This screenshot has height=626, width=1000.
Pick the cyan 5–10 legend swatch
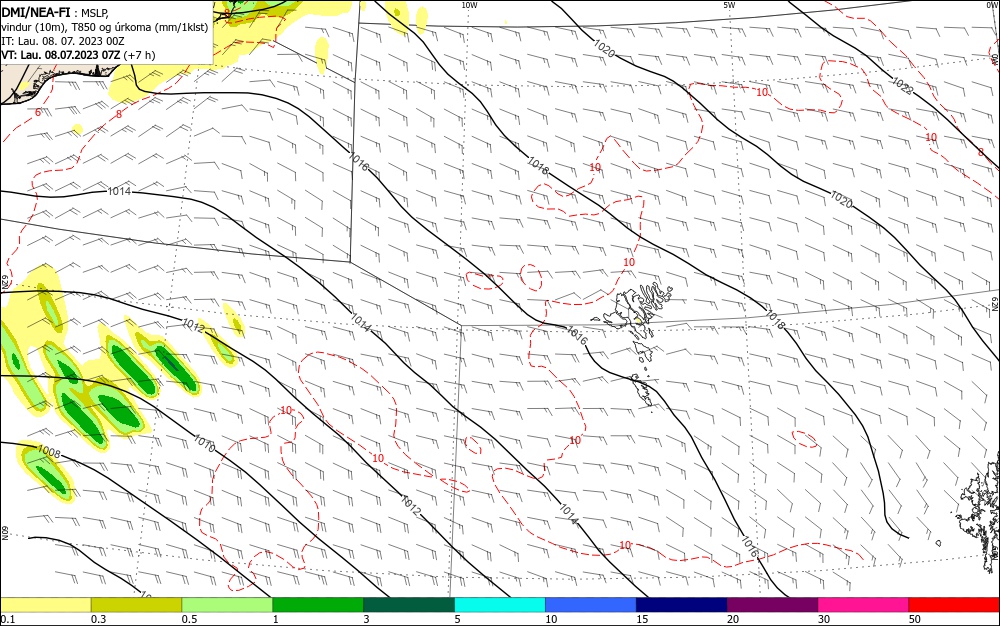[x=500, y=605]
